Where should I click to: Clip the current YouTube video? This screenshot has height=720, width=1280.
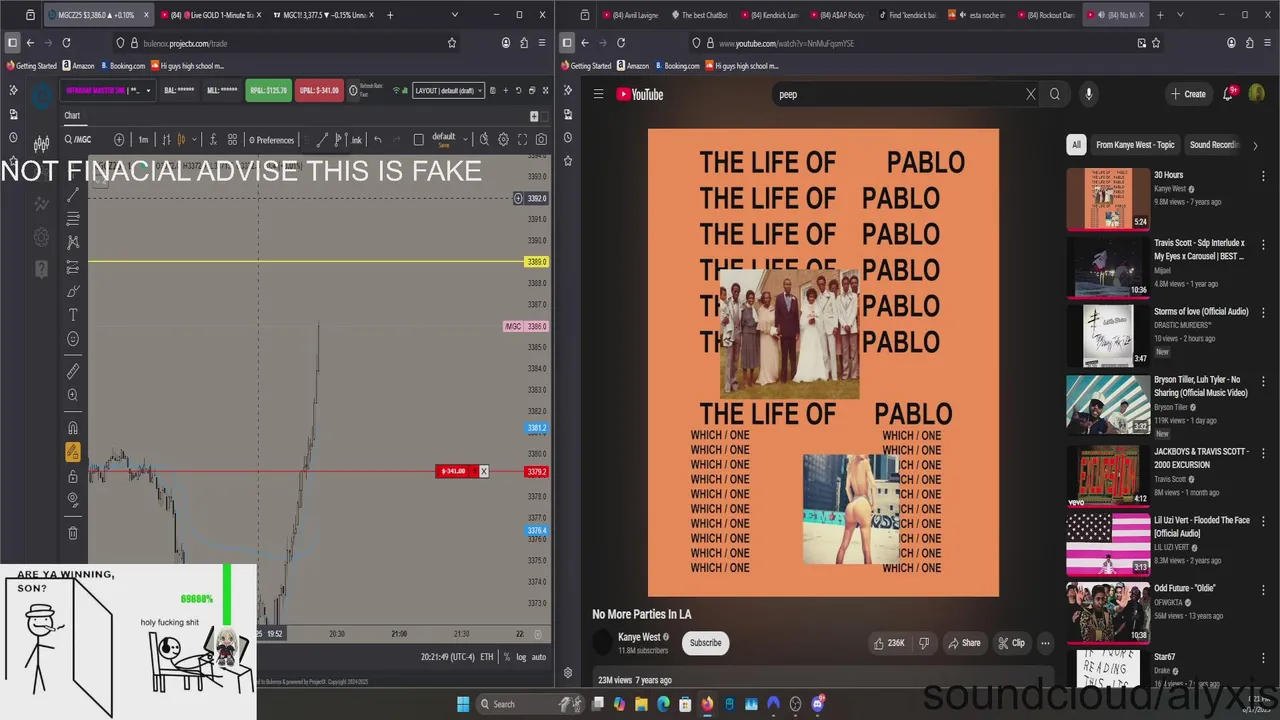1012,643
